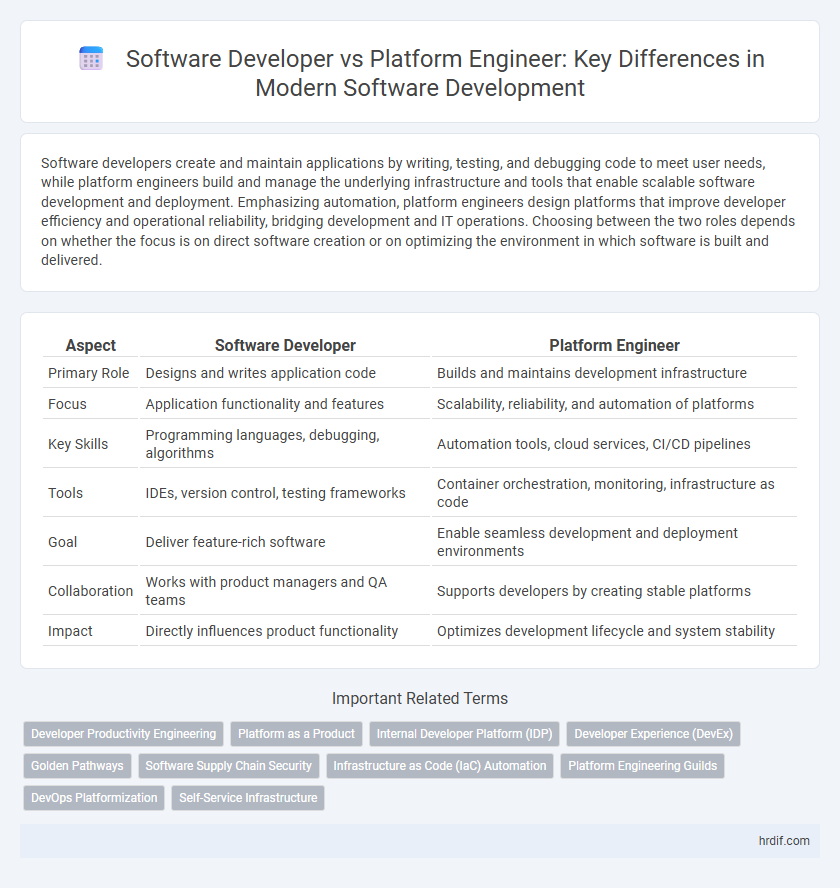
Task: Select Internal Developer Platform (IDP) tag
Action: point(464,733)
